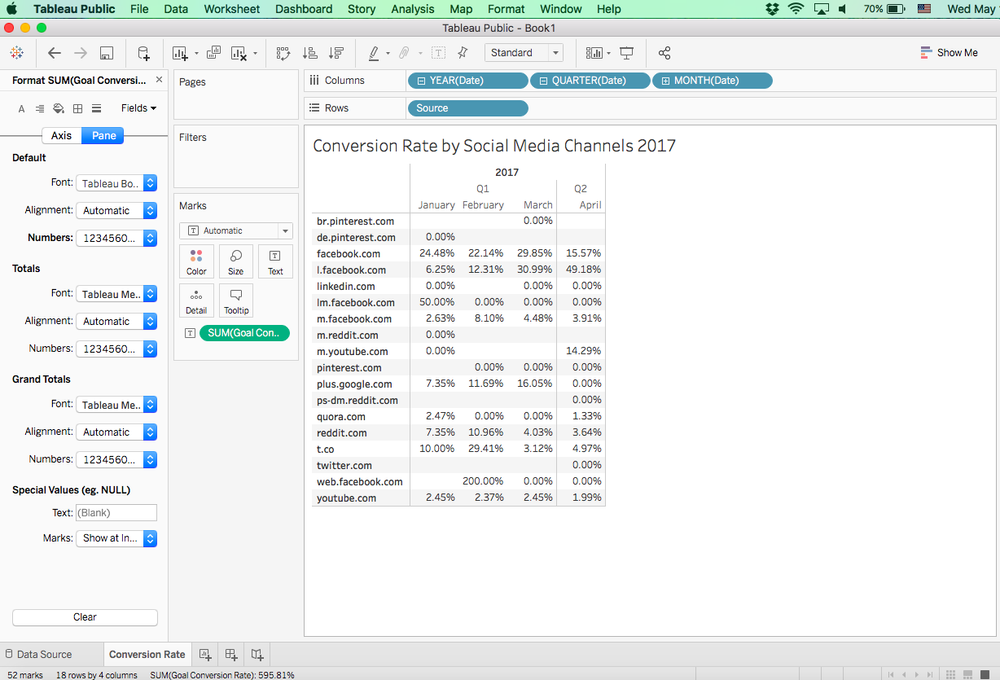Image resolution: width=1000 pixels, height=680 pixels.
Task: Click the YEAR(Date) pill on Columns
Action: pyautogui.click(x=467, y=80)
